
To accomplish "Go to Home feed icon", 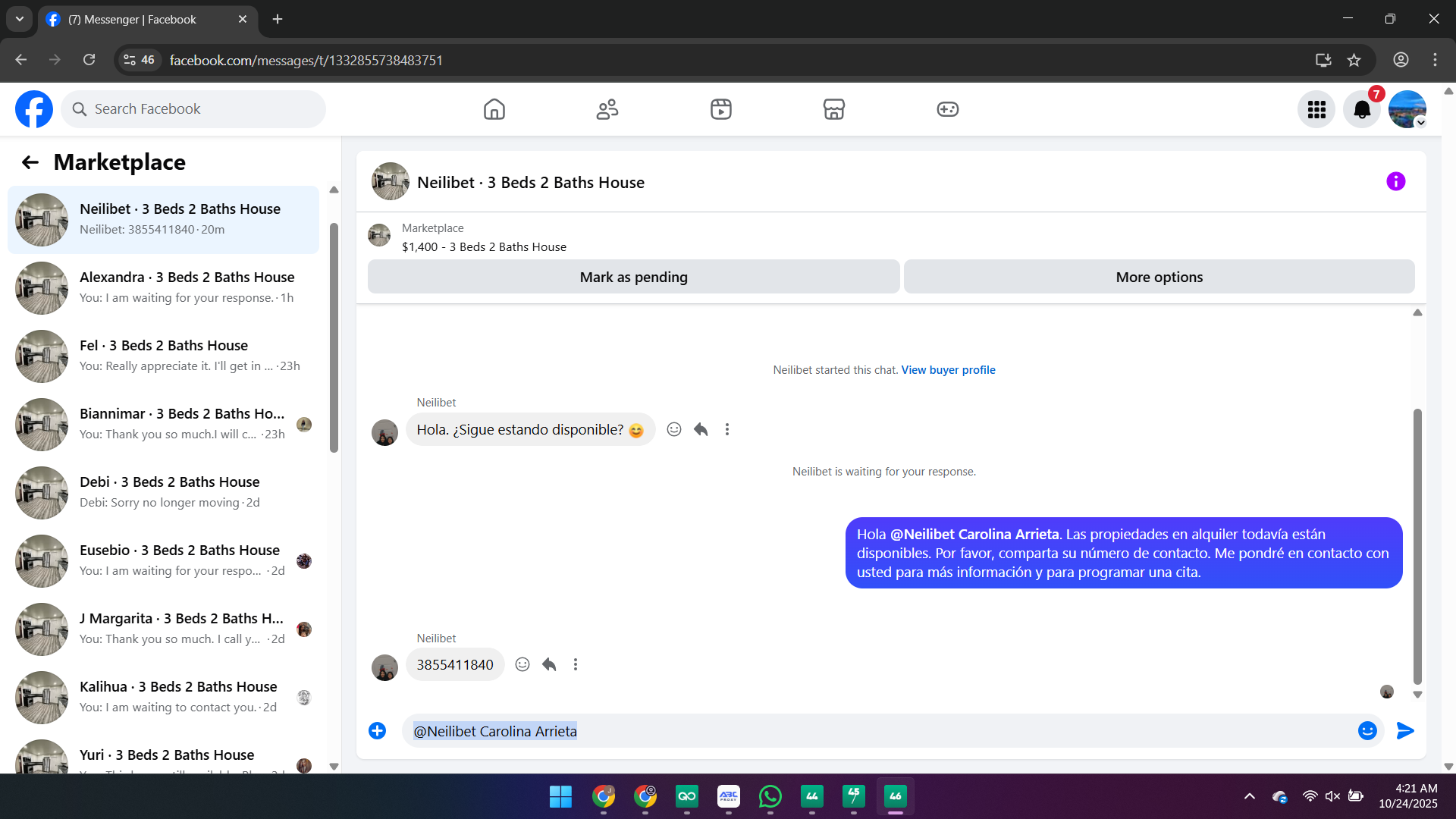I will click(x=494, y=109).
